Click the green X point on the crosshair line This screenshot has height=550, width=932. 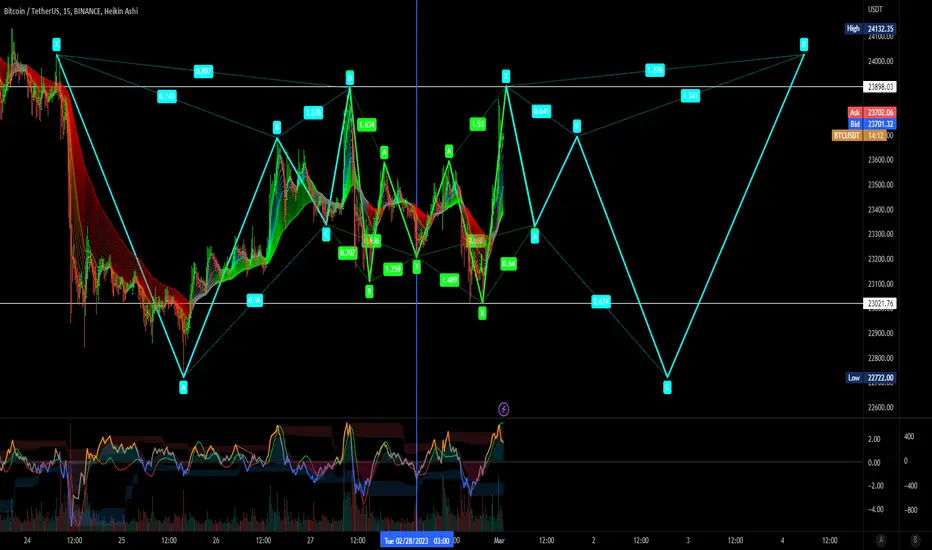click(417, 266)
